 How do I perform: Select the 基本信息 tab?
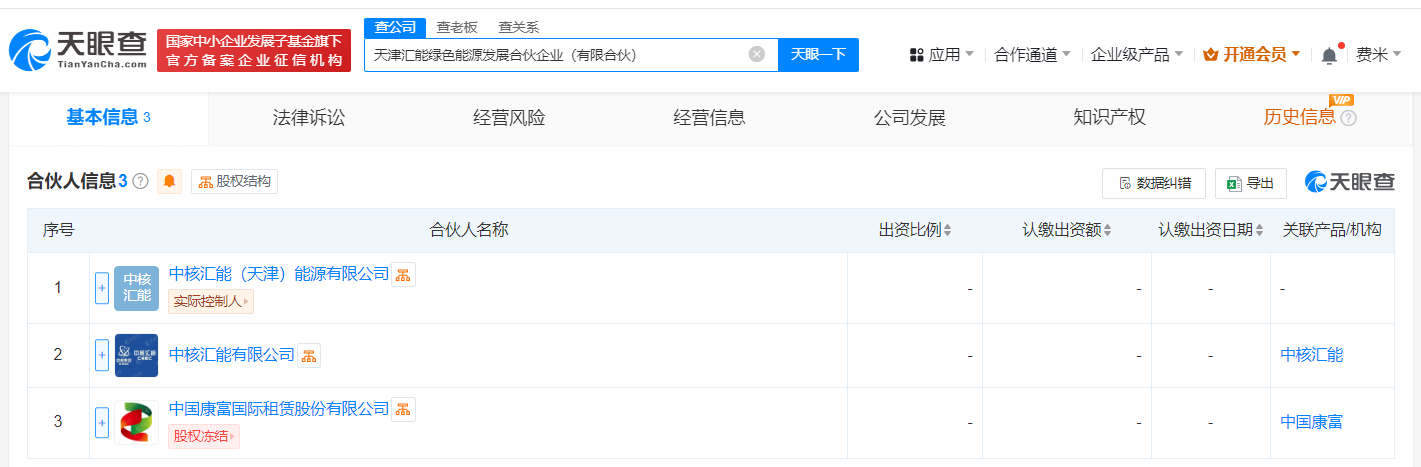(108, 118)
